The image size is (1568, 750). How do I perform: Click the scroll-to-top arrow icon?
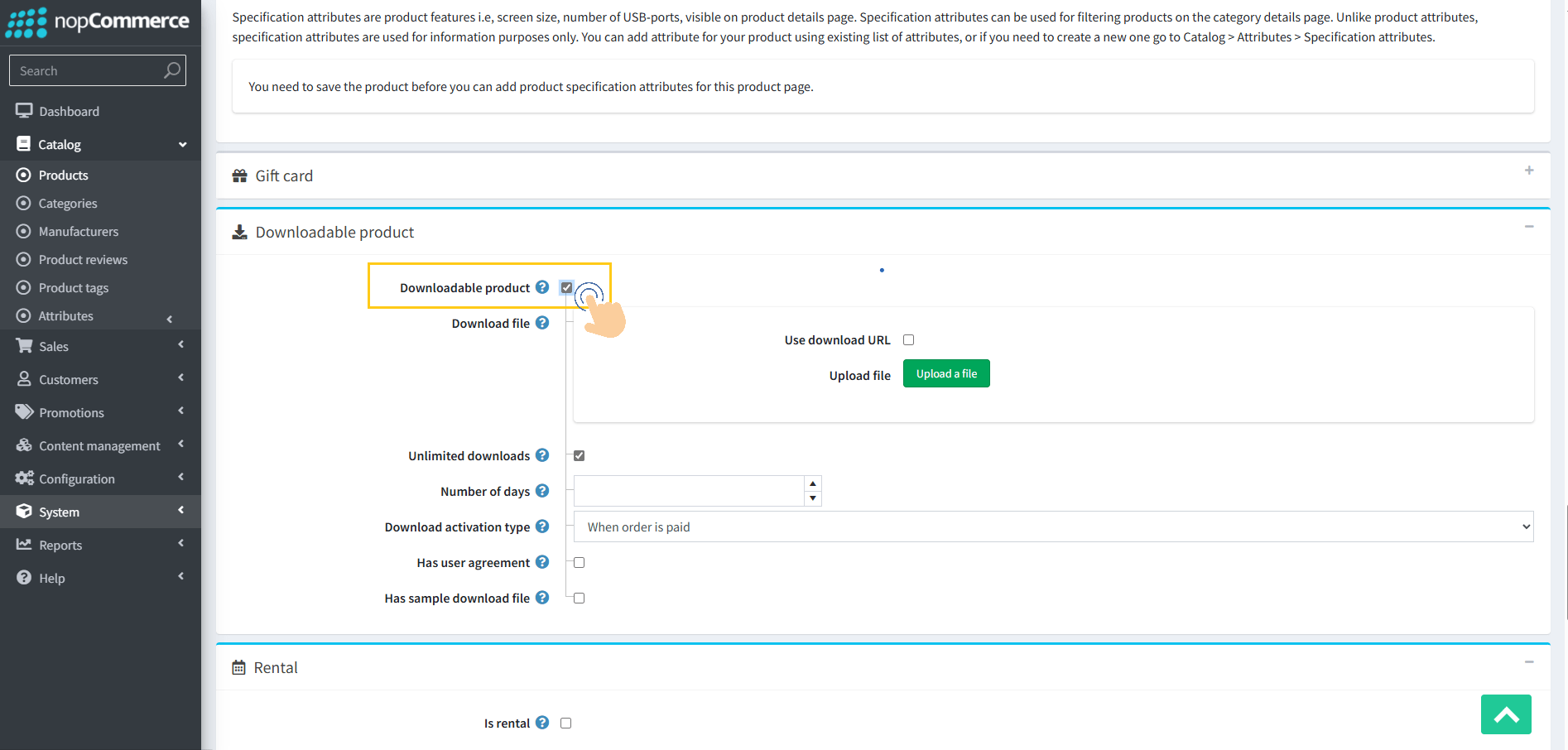(x=1505, y=714)
